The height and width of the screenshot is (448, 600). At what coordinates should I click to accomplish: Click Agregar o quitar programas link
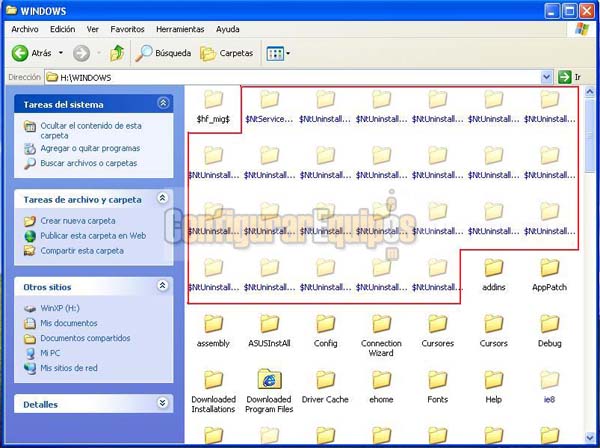pos(90,148)
